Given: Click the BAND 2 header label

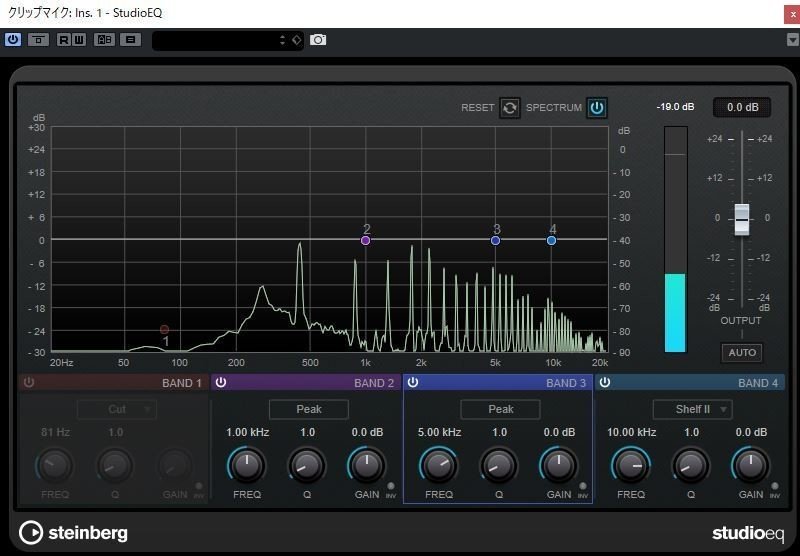Looking at the screenshot, I should pyautogui.click(x=374, y=383).
